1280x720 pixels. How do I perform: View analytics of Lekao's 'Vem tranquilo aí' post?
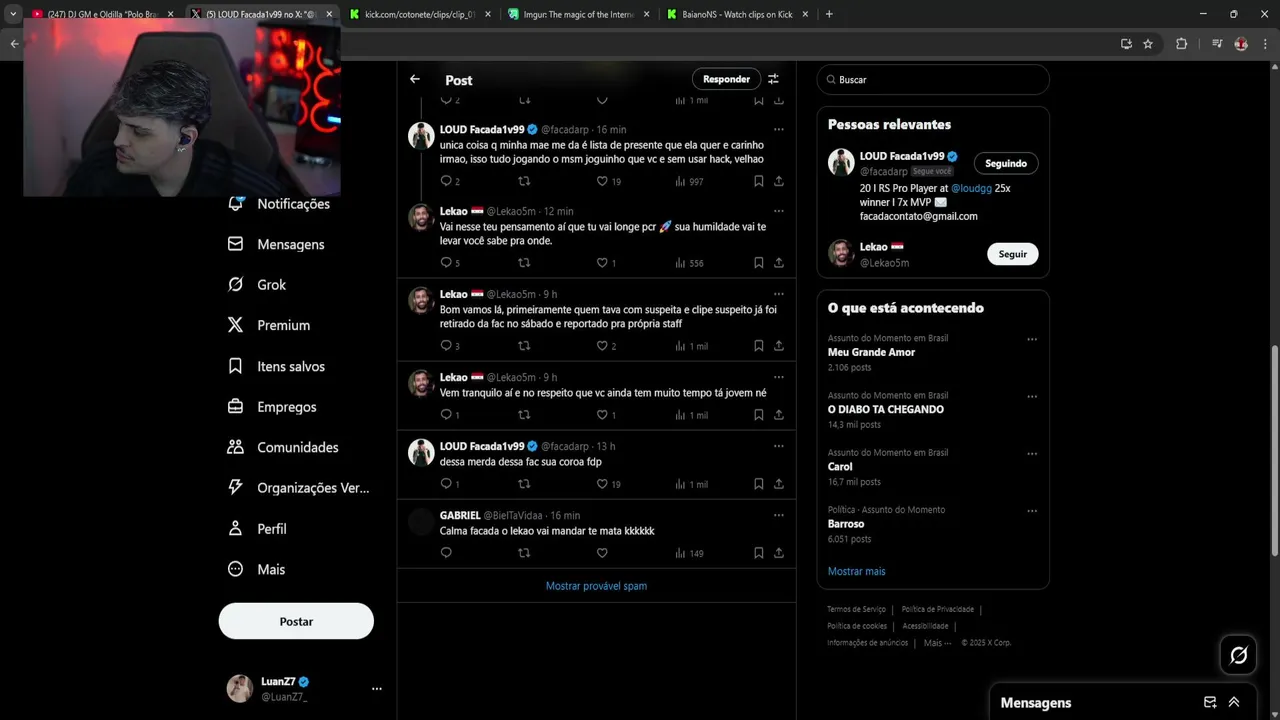tap(691, 415)
